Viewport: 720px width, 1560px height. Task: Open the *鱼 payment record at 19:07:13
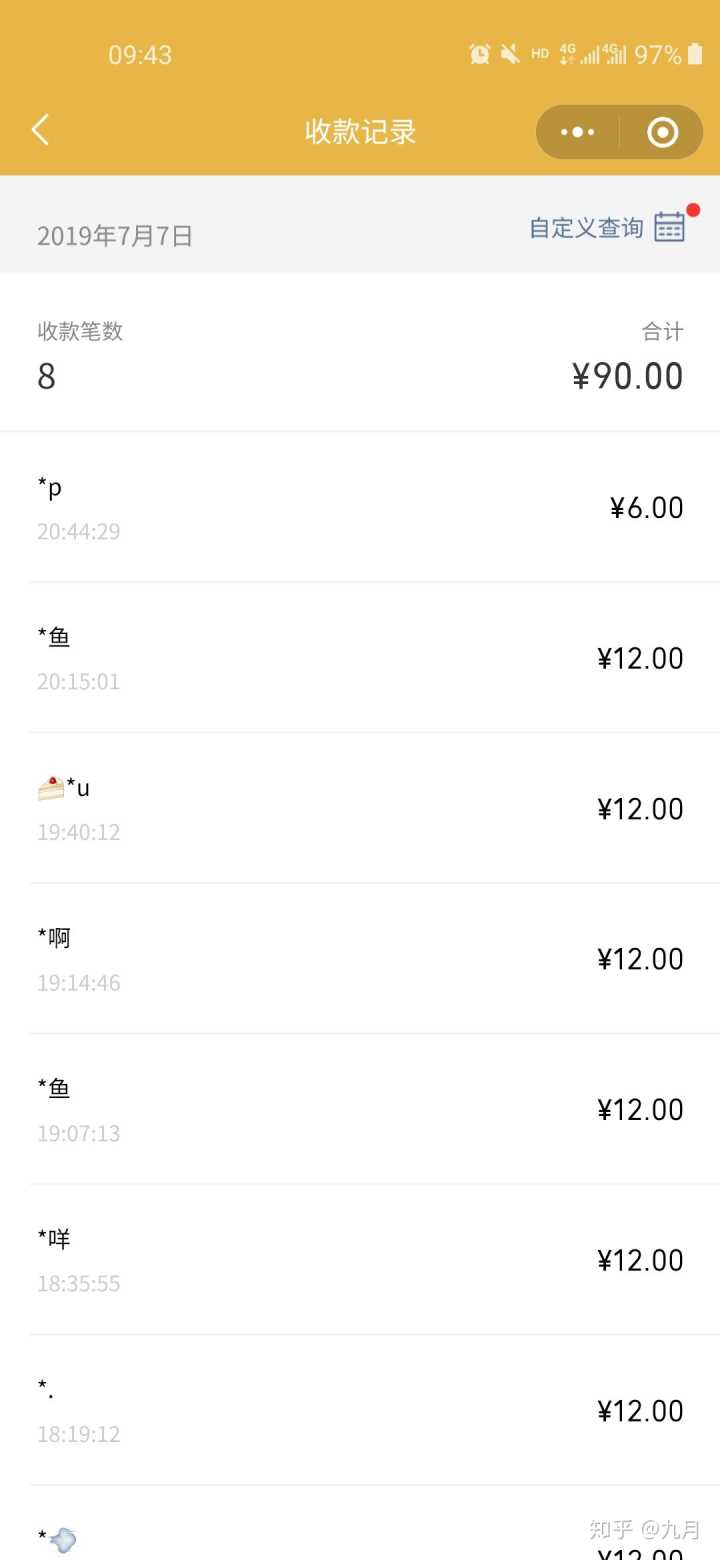[360, 1110]
